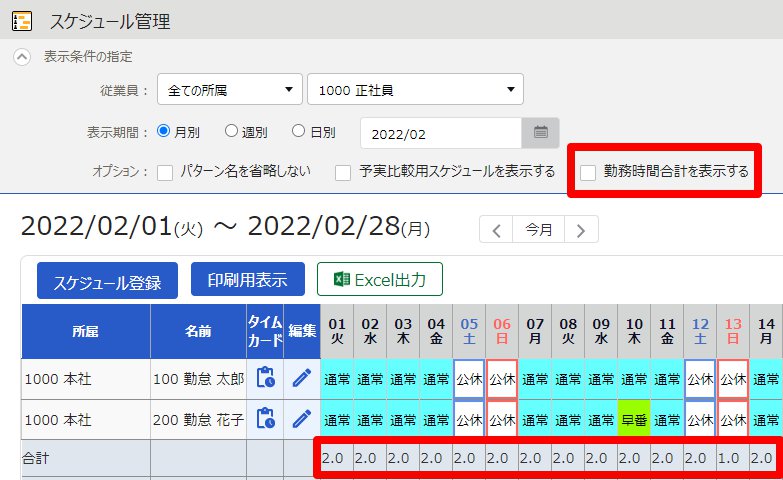Click 早番 cell for 勤怠 花子 on 10th
The image size is (783, 480).
pyautogui.click(x=634, y=420)
